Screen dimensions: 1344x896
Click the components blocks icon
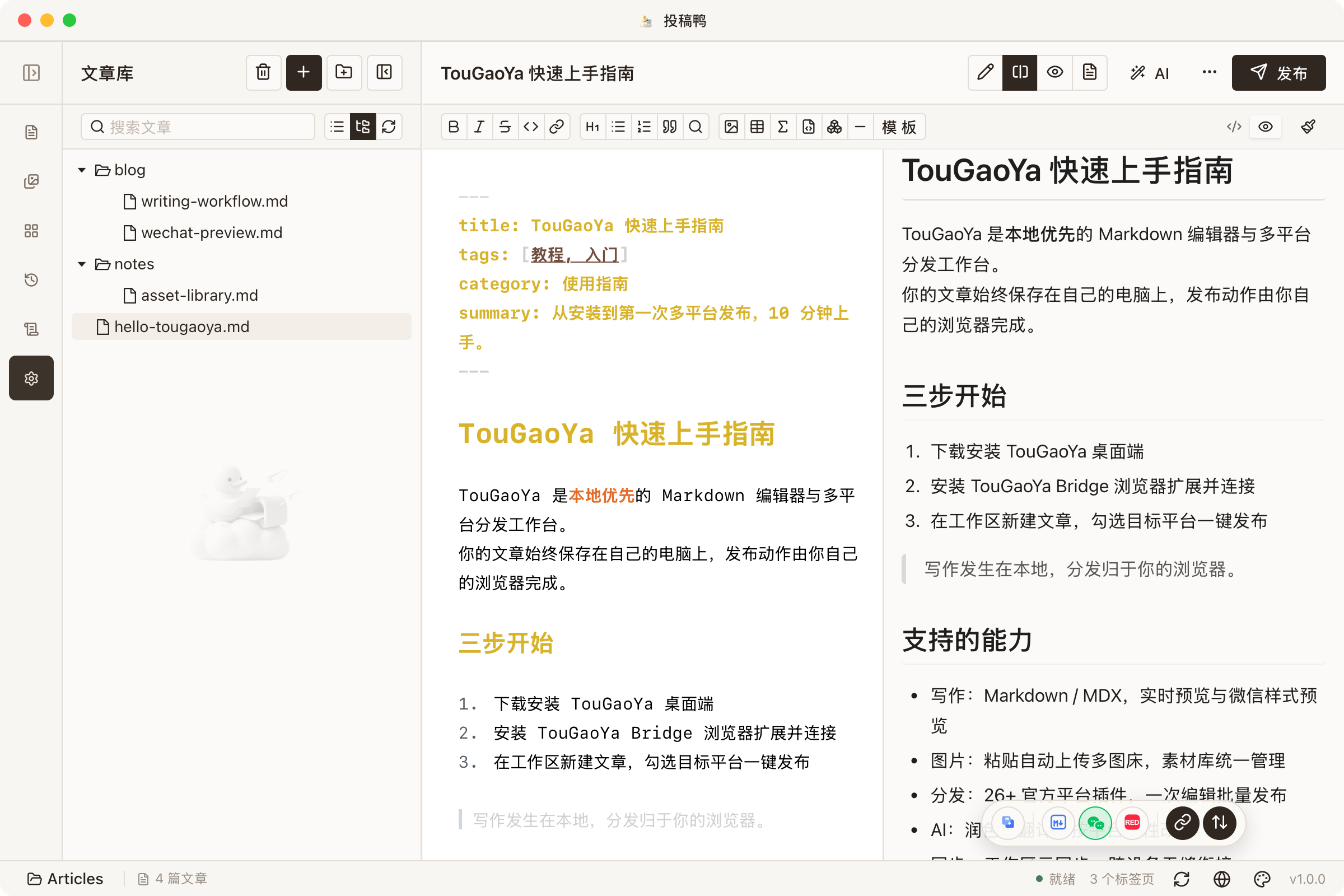pos(834,127)
